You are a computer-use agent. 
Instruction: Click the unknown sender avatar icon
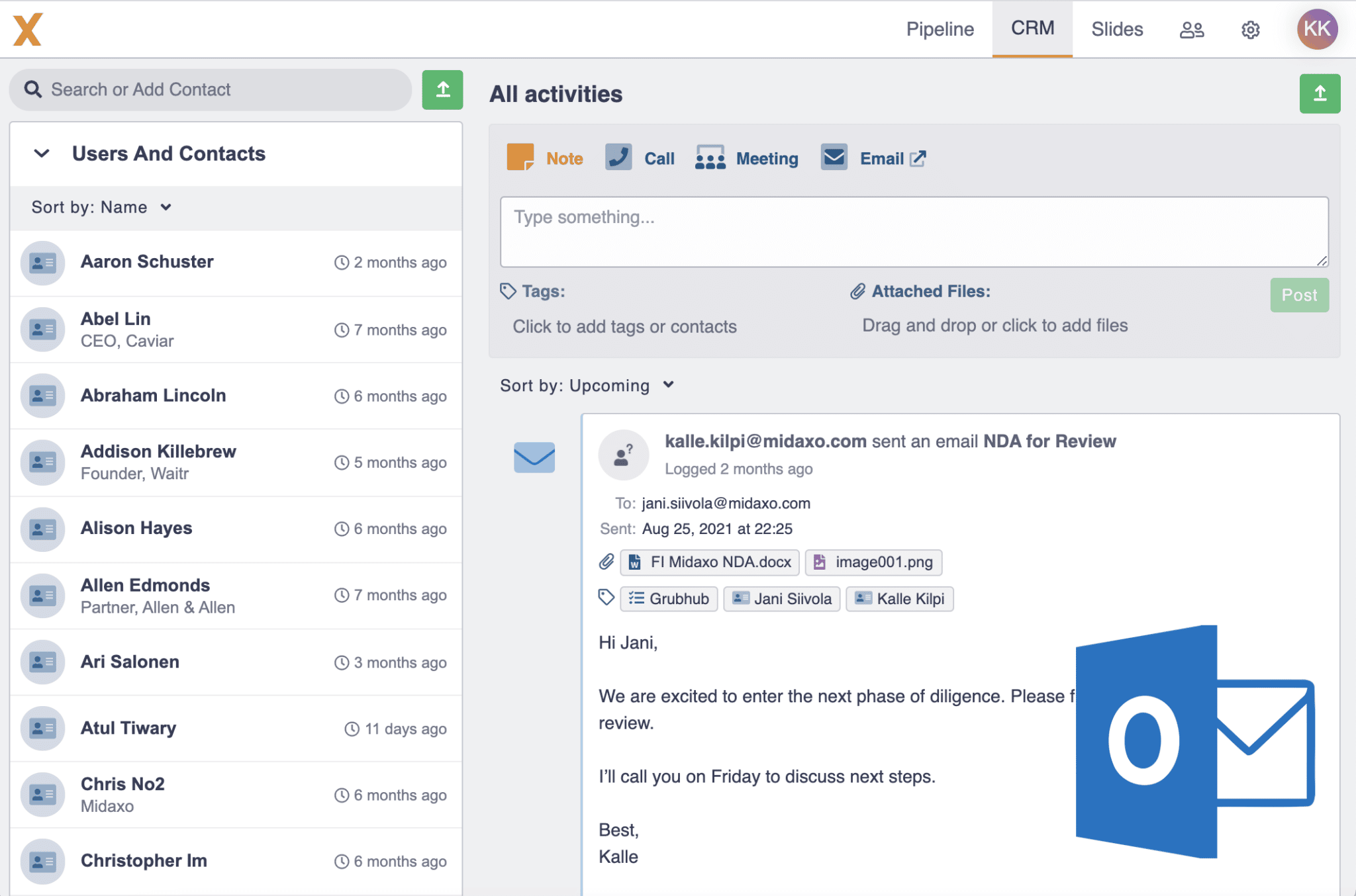(623, 455)
